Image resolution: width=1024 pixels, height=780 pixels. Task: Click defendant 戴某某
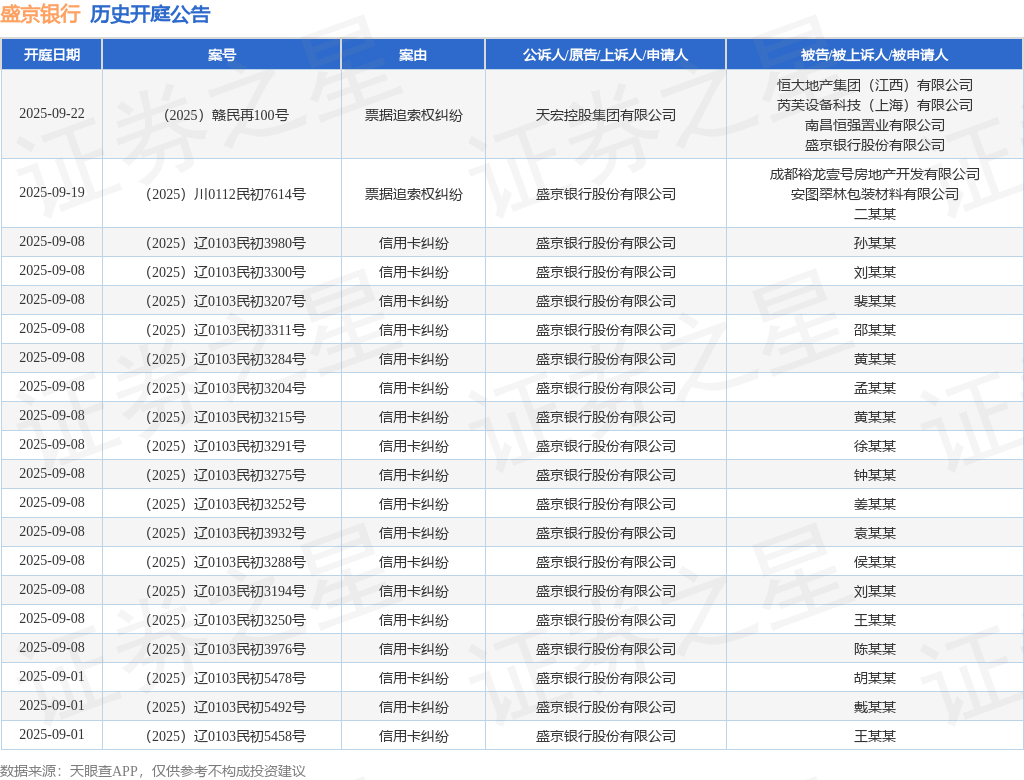click(874, 707)
